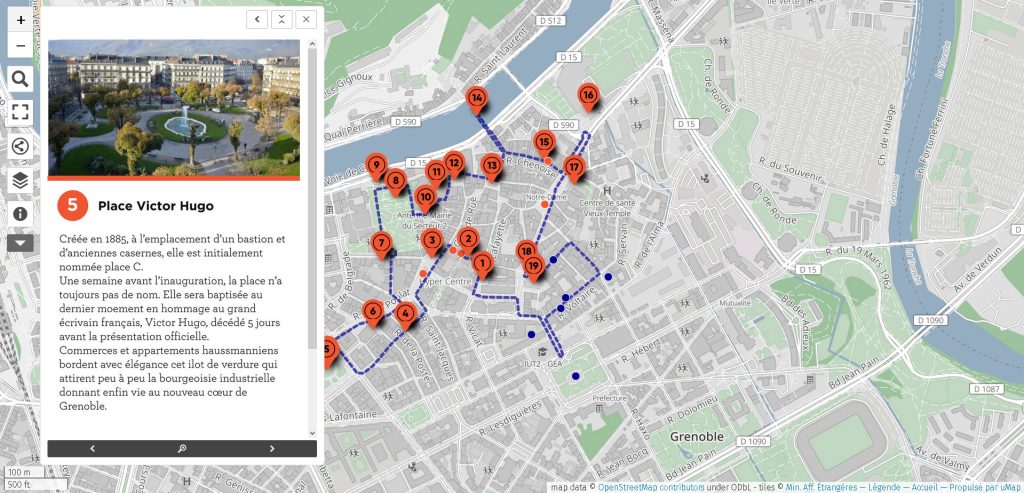Expand more controls with the down caret
This screenshot has height=493, width=1024.
point(21,242)
